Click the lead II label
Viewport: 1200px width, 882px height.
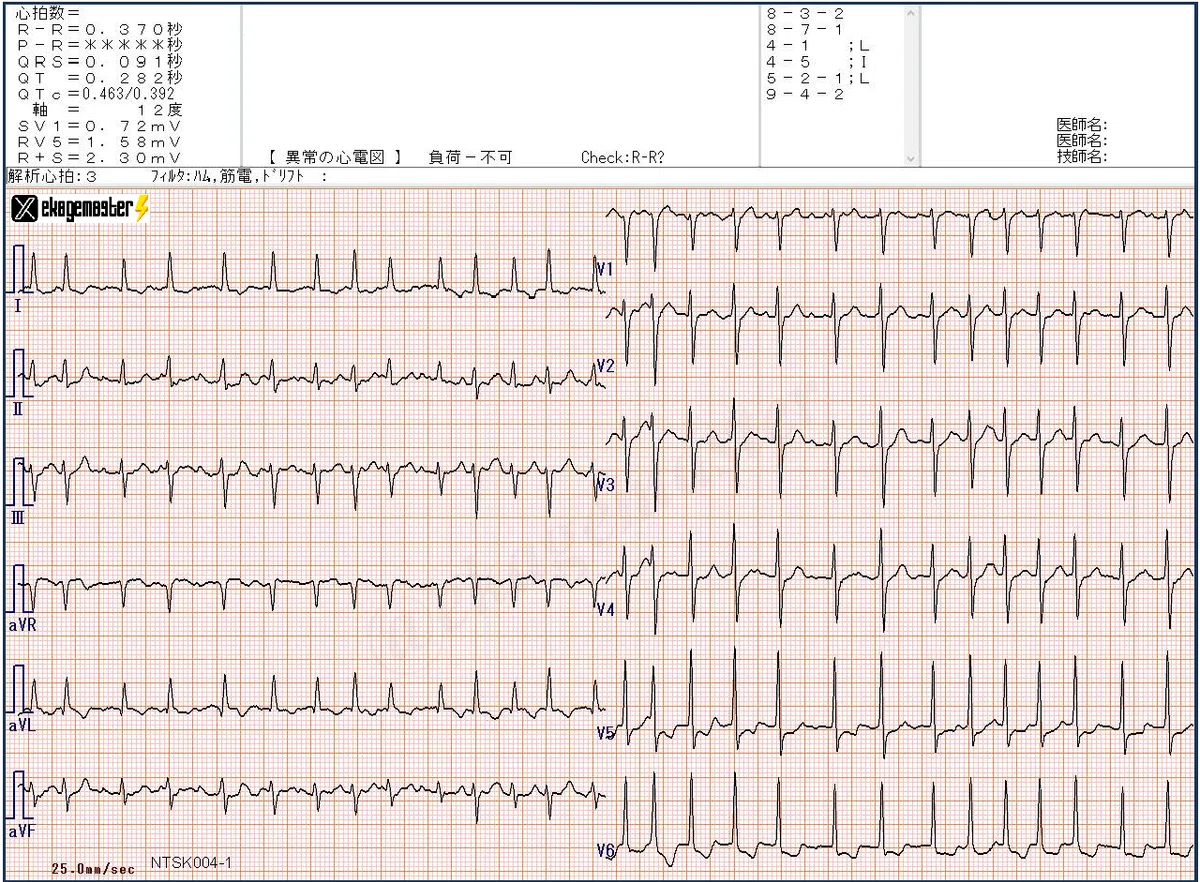click(19, 409)
